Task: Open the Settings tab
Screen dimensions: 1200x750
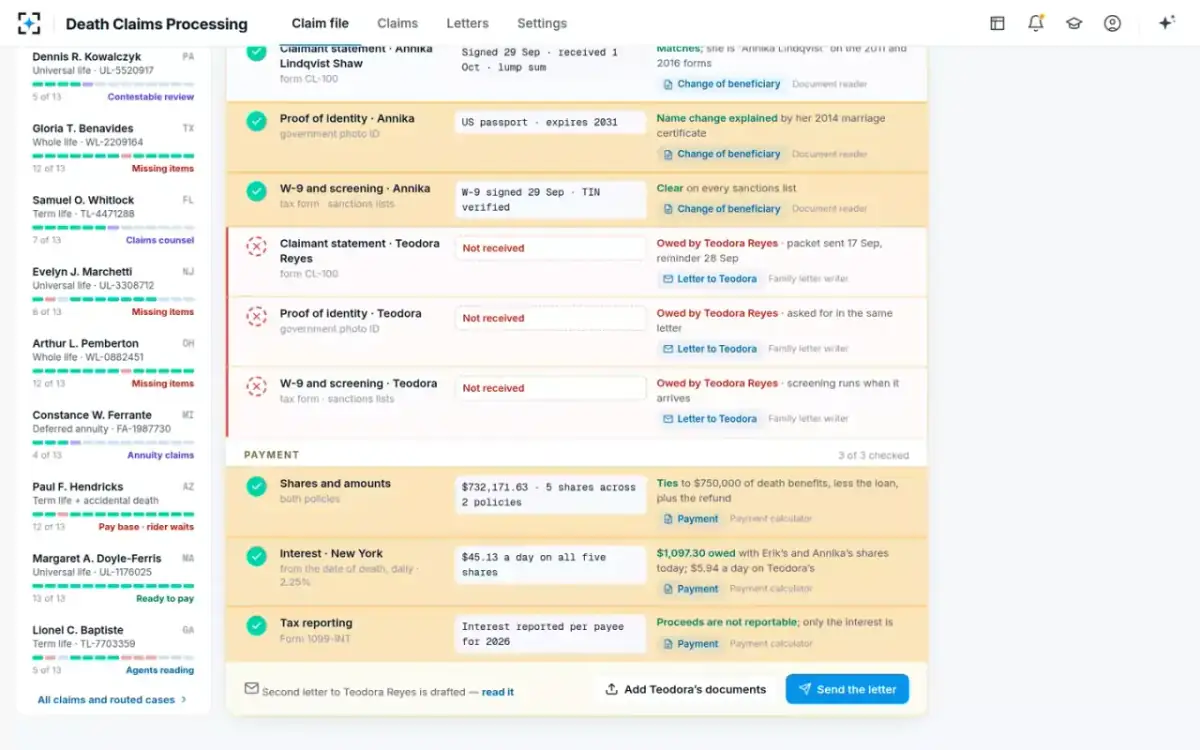Action: coord(542,23)
